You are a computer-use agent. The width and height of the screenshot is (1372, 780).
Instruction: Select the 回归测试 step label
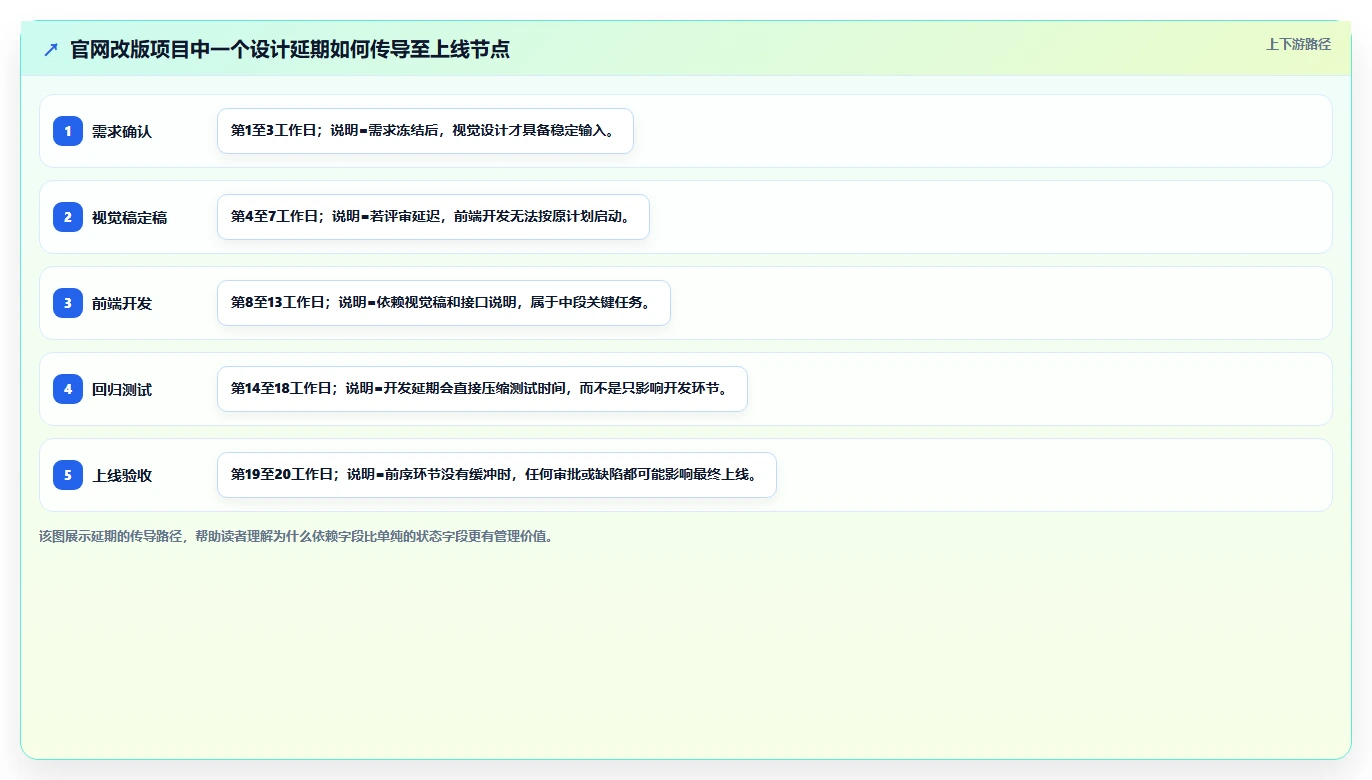(122, 389)
